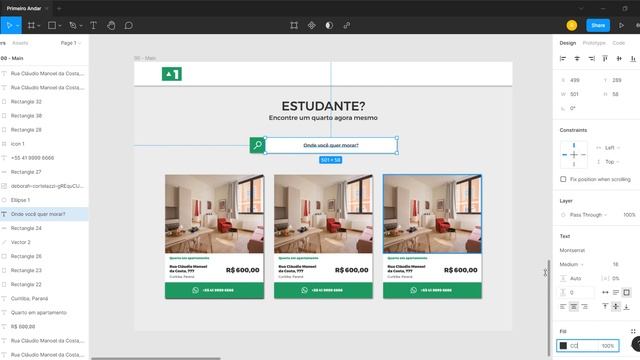
Task: Select the Ellipse 1 layer
Action: click(44, 200)
